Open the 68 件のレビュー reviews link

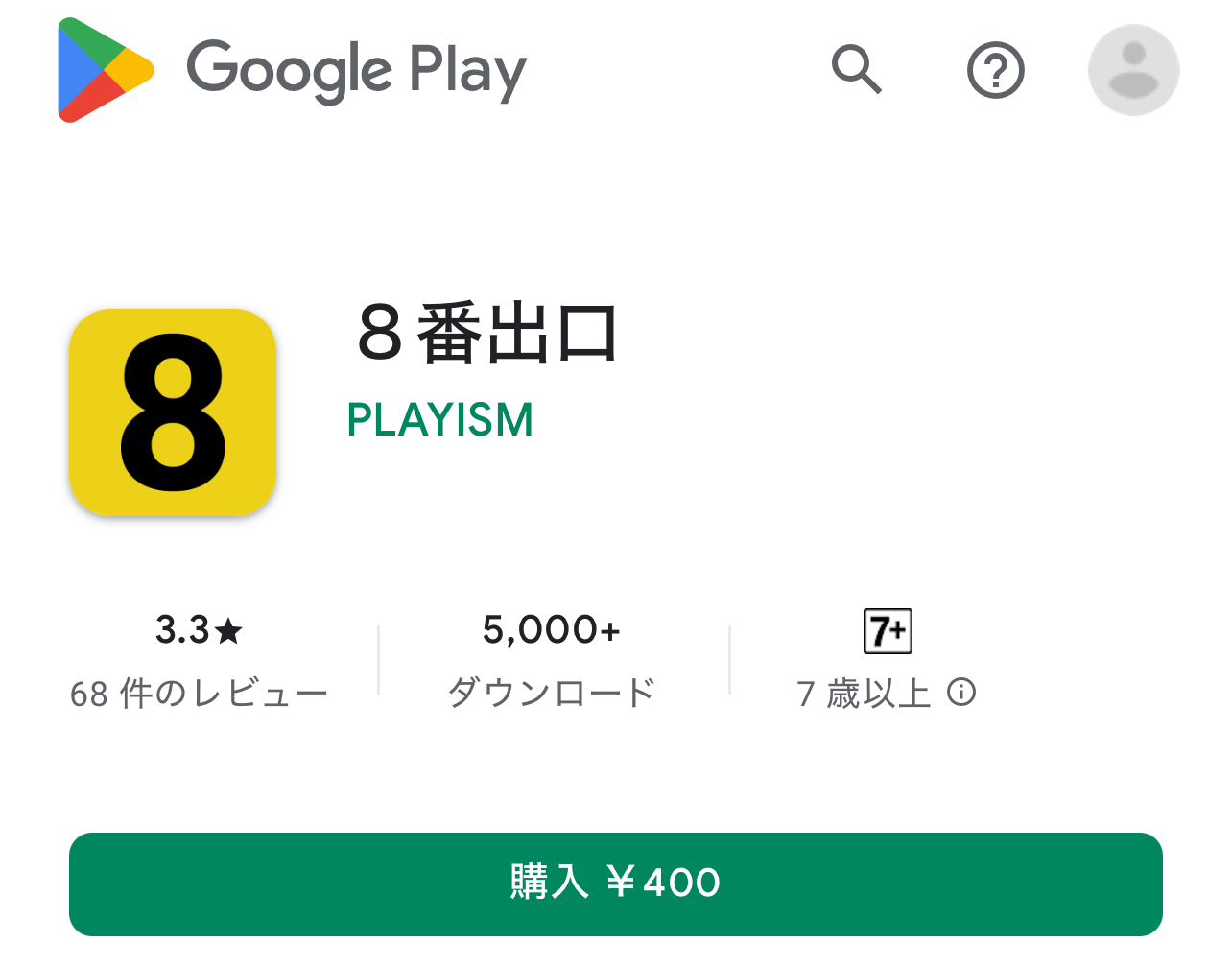tap(198, 691)
